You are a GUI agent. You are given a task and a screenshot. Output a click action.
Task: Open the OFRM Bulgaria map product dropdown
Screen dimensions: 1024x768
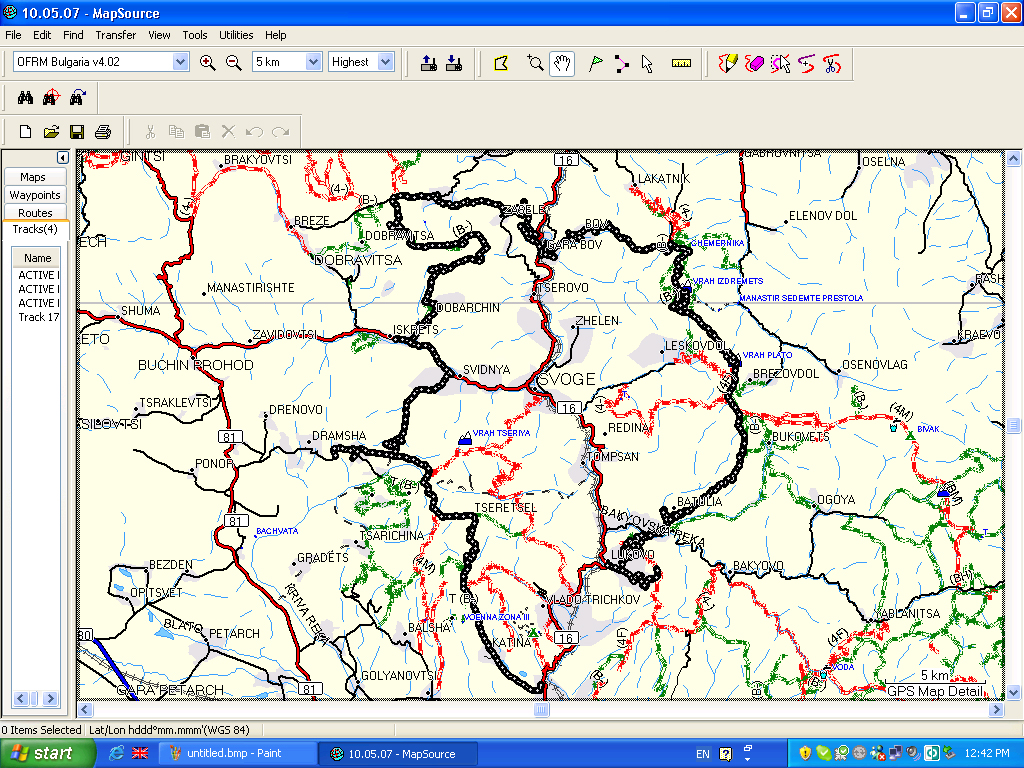[180, 62]
